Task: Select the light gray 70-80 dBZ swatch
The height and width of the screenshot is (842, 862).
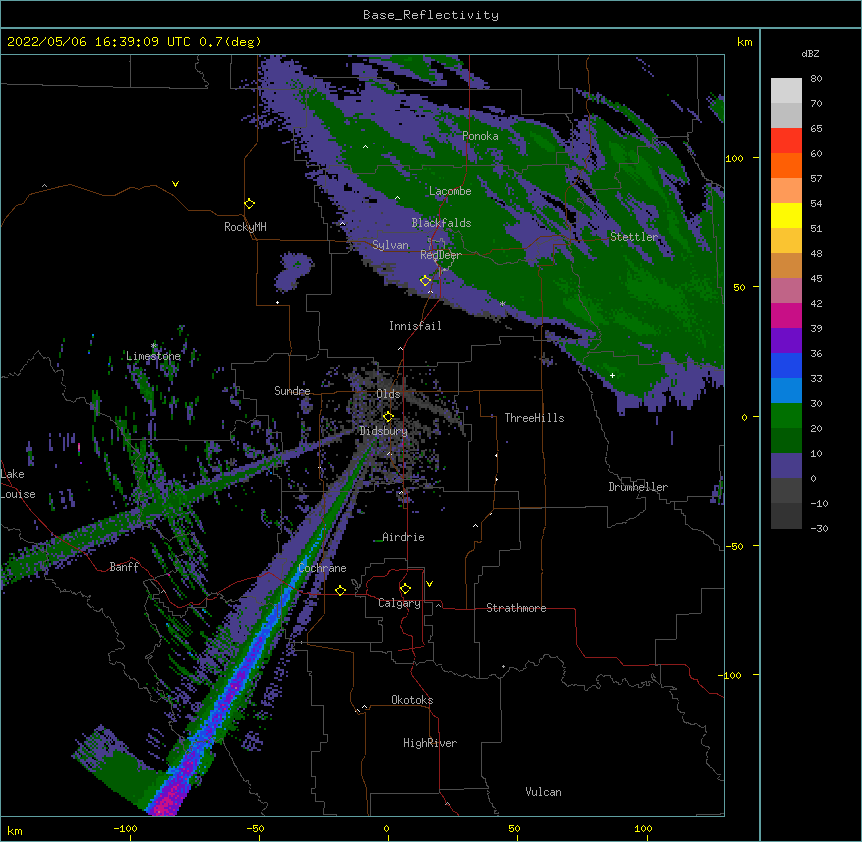Action: click(786, 91)
